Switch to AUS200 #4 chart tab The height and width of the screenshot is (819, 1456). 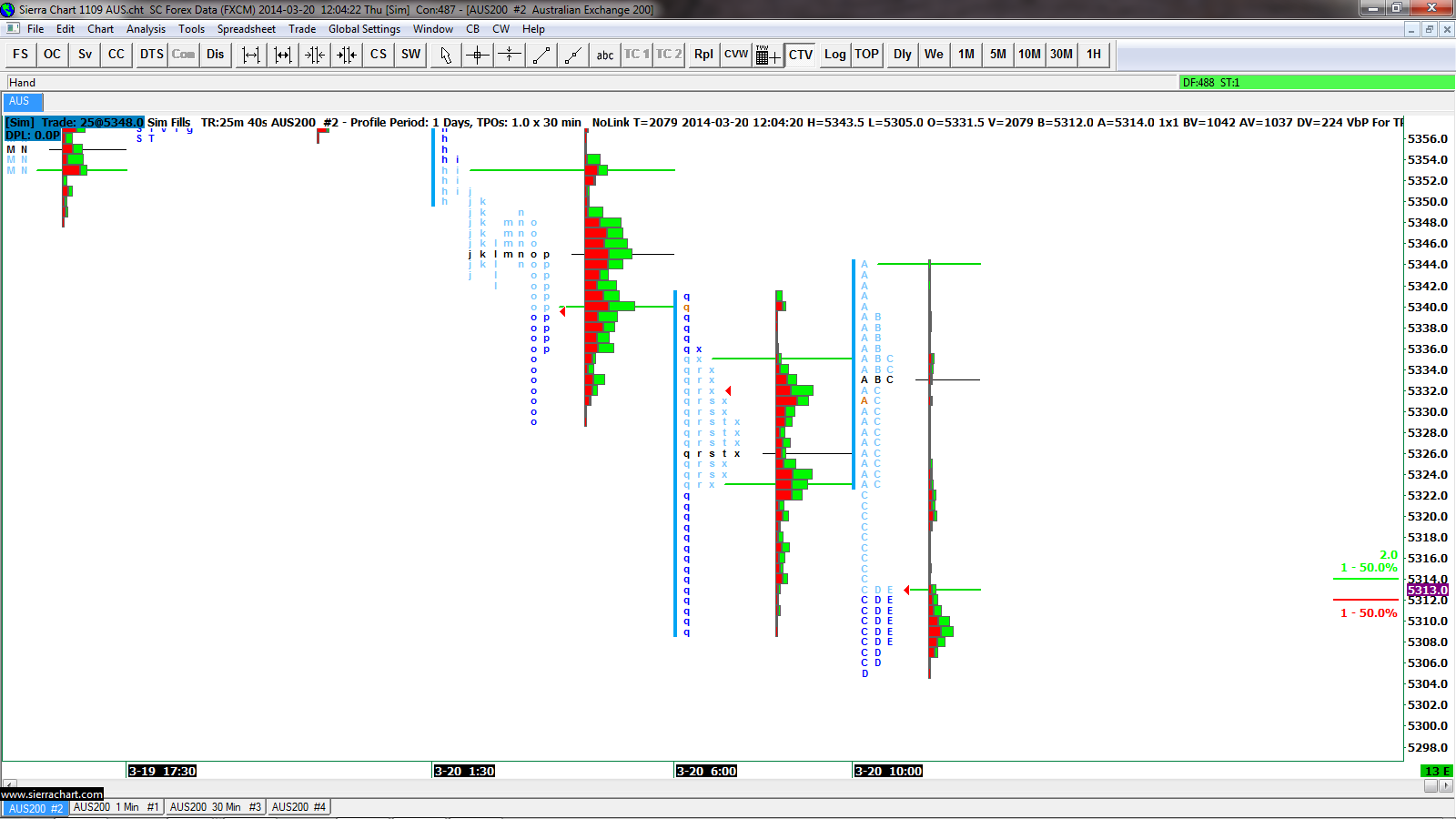298,807
